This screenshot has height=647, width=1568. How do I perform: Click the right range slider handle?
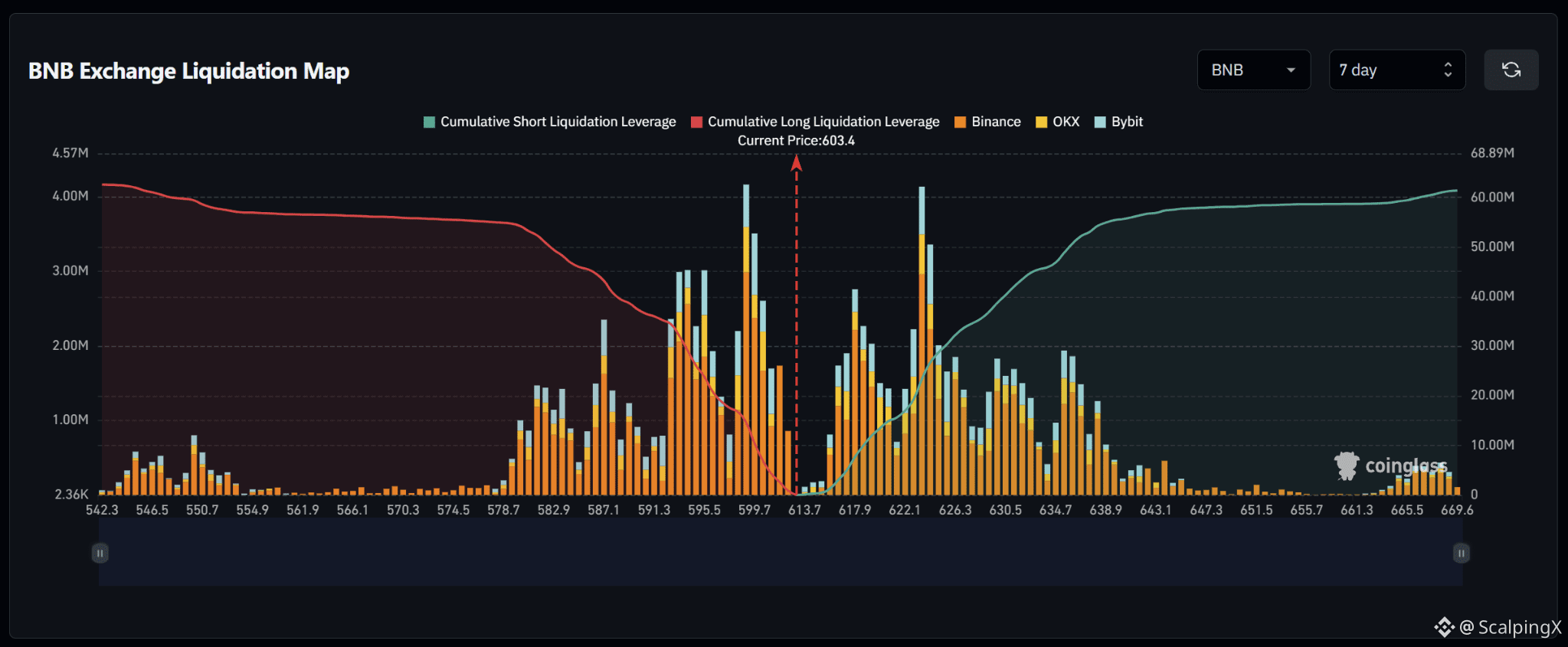(x=1462, y=553)
